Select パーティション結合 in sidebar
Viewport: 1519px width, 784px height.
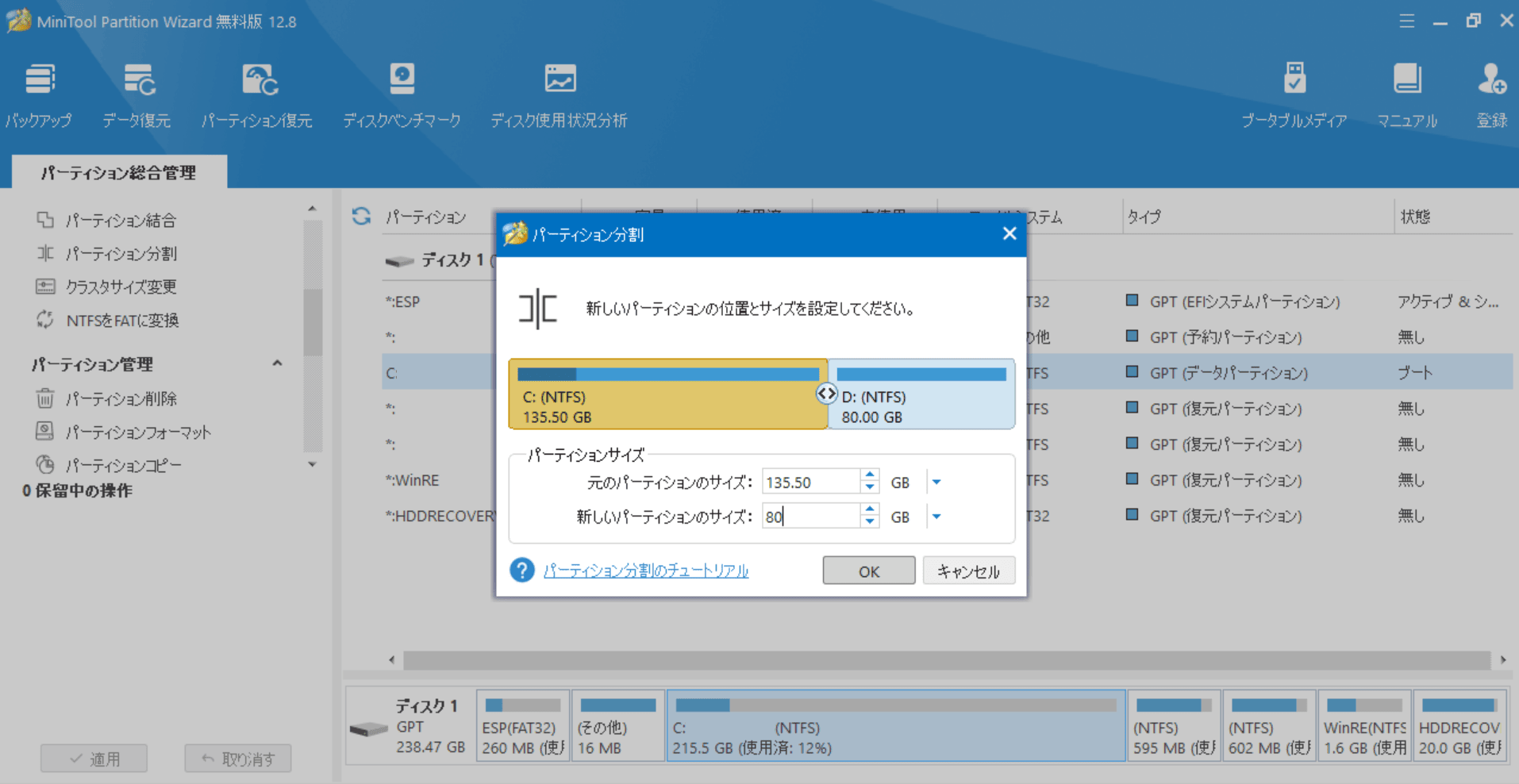tap(121, 220)
